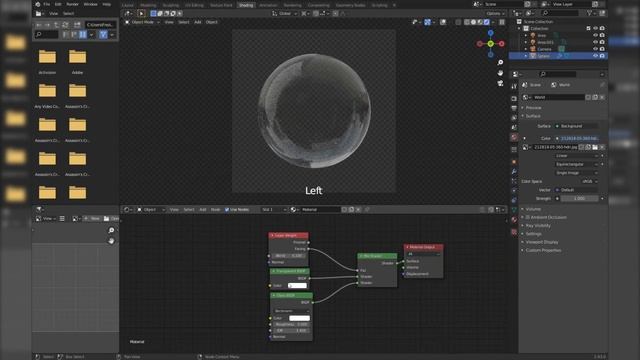Toggle visibility eye for Area light

(595, 36)
